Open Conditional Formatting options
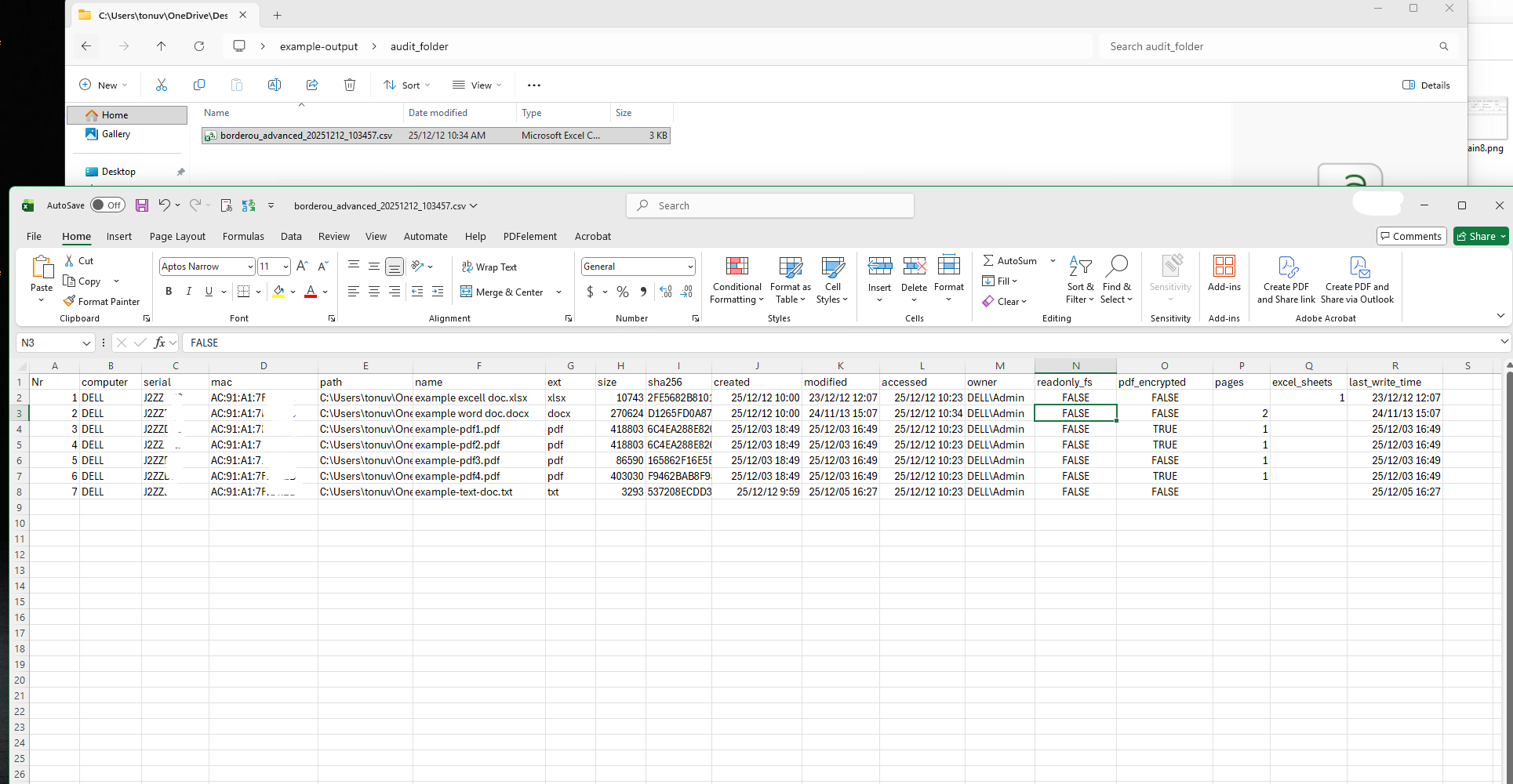 pyautogui.click(x=736, y=281)
